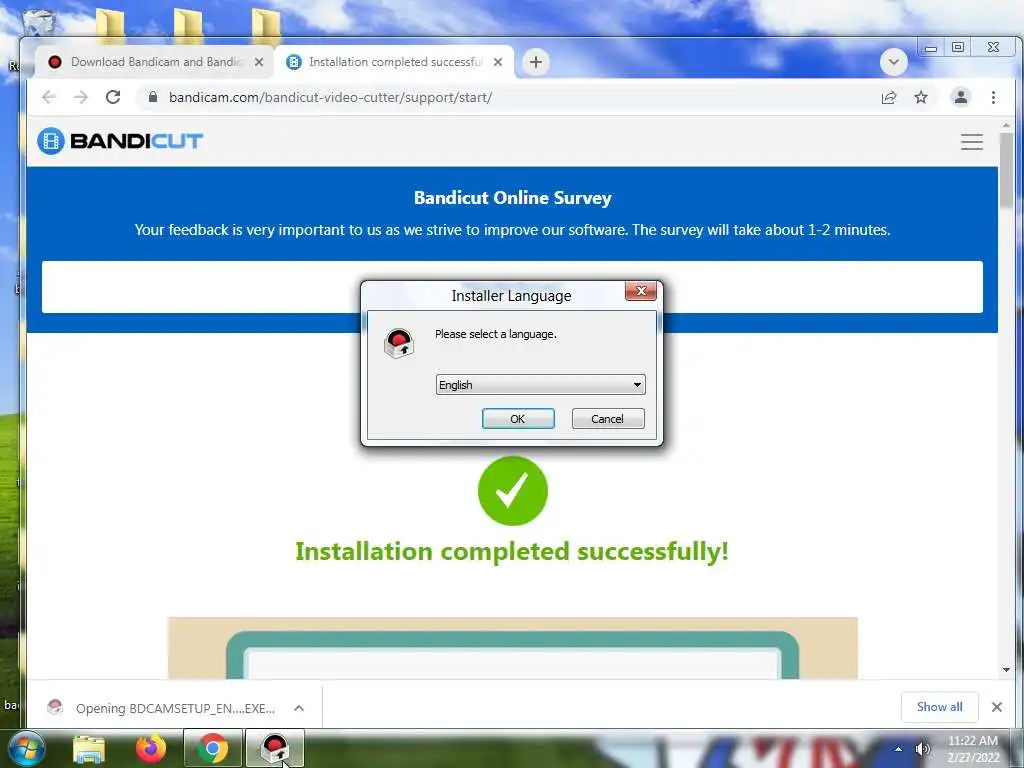This screenshot has width=1024, height=768.
Task: Close the Download Bandicam tab
Action: 259,62
